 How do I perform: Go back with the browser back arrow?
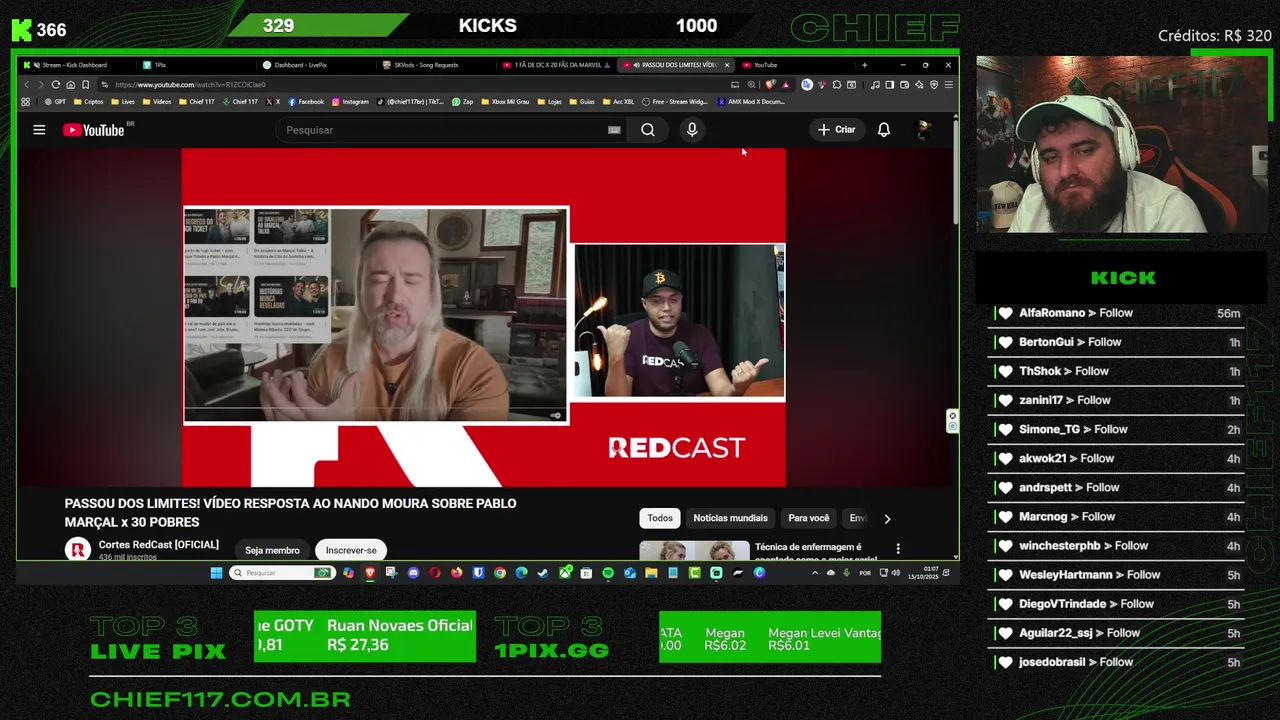[x=27, y=85]
